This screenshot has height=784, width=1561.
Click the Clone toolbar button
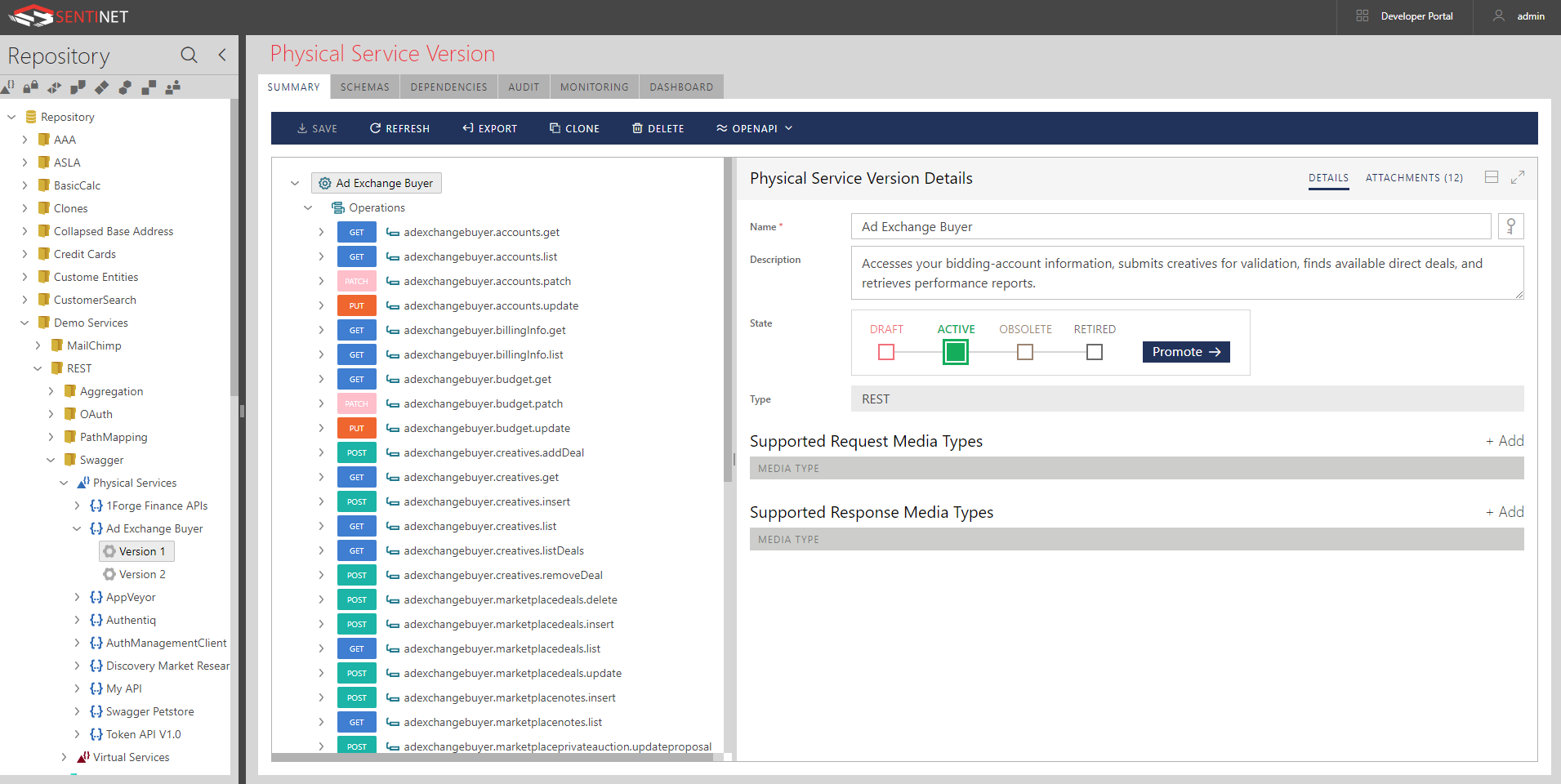pyautogui.click(x=574, y=128)
